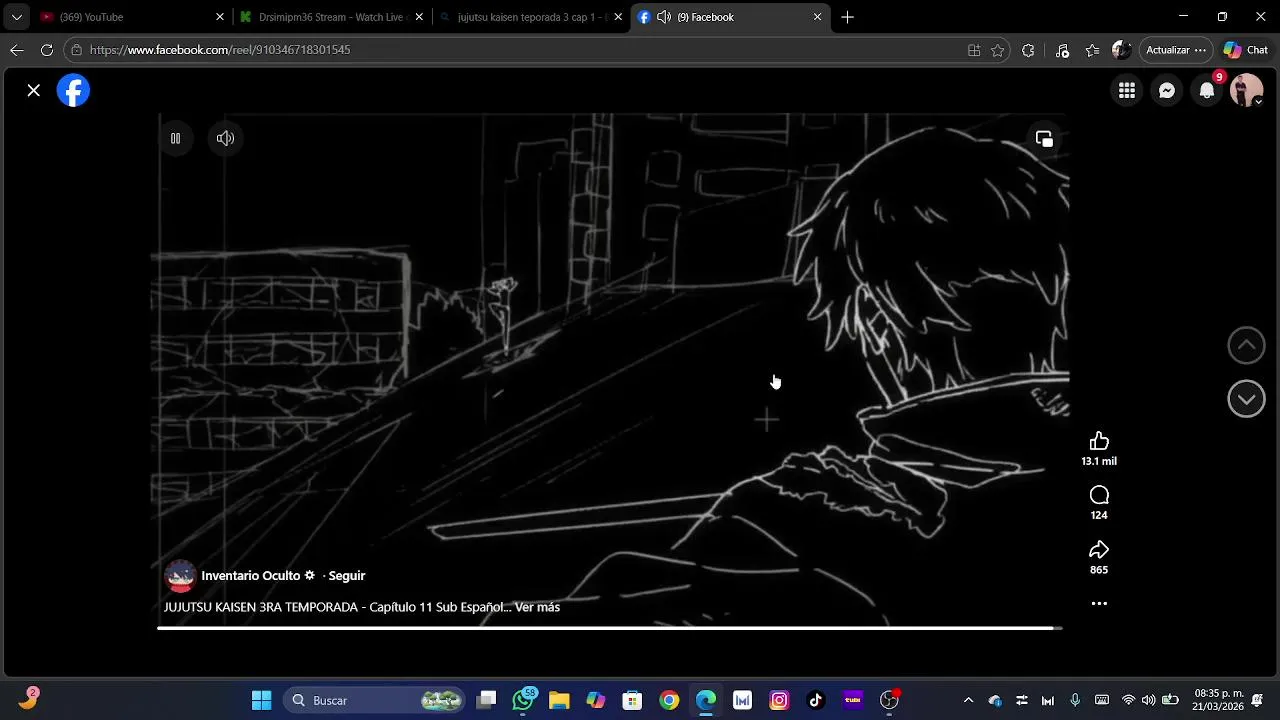Viewport: 1280px width, 720px height.
Task: Open the Copilot Chat button
Action: click(1246, 50)
